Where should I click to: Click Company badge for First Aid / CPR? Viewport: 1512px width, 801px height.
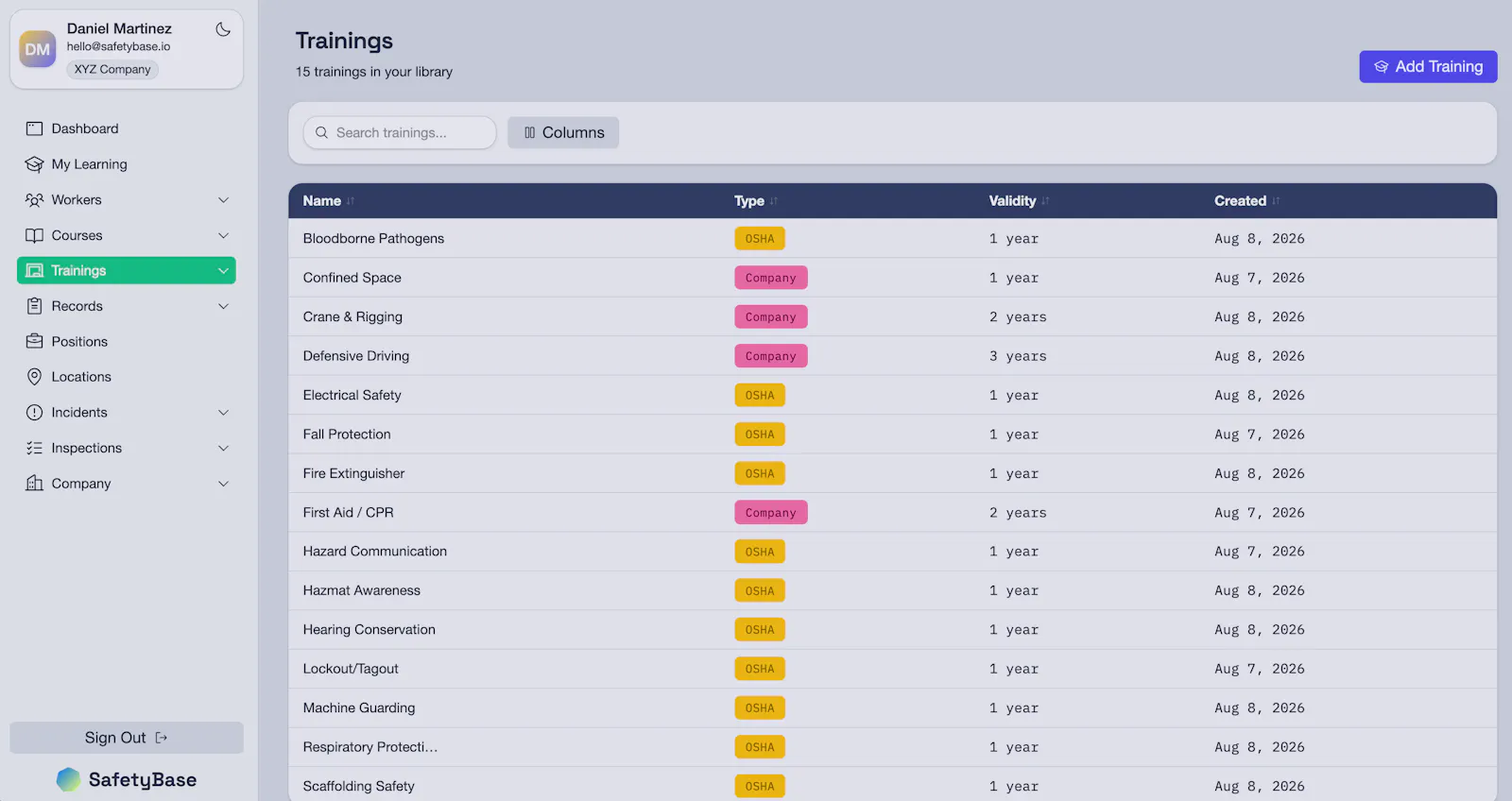[x=771, y=513]
